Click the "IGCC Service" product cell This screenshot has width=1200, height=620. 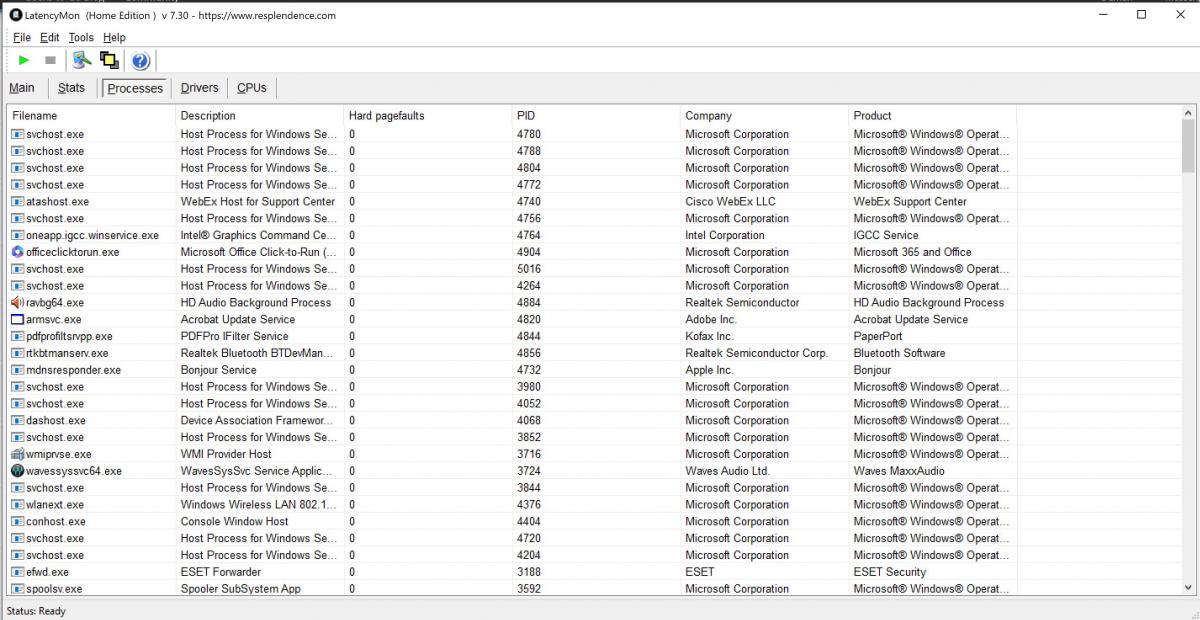pyautogui.click(x=886, y=236)
